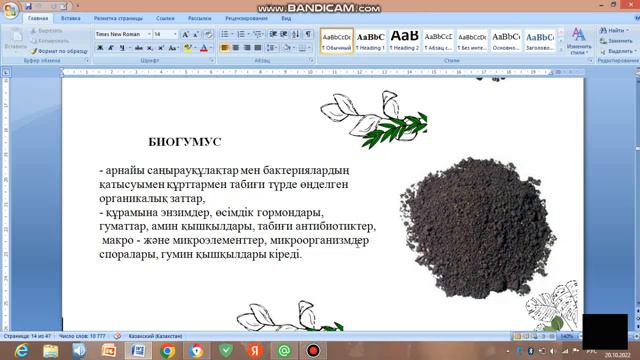The width and height of the screenshot is (640, 360).
Task: Switch to Вид (View) tab
Action: click(x=286, y=18)
